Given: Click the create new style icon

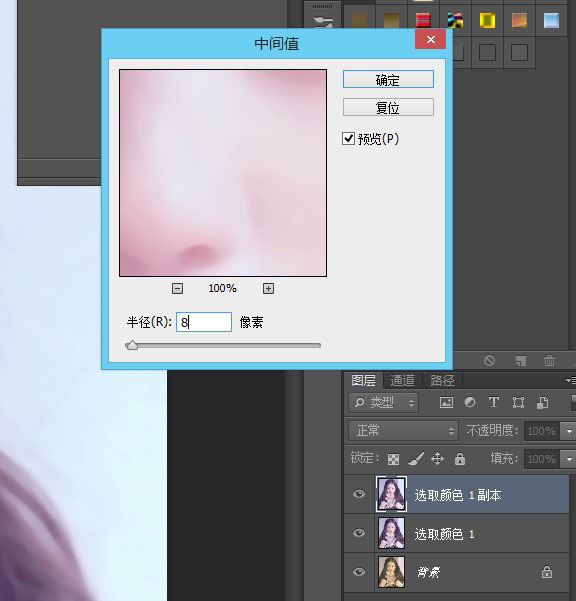Looking at the screenshot, I should pos(520,360).
